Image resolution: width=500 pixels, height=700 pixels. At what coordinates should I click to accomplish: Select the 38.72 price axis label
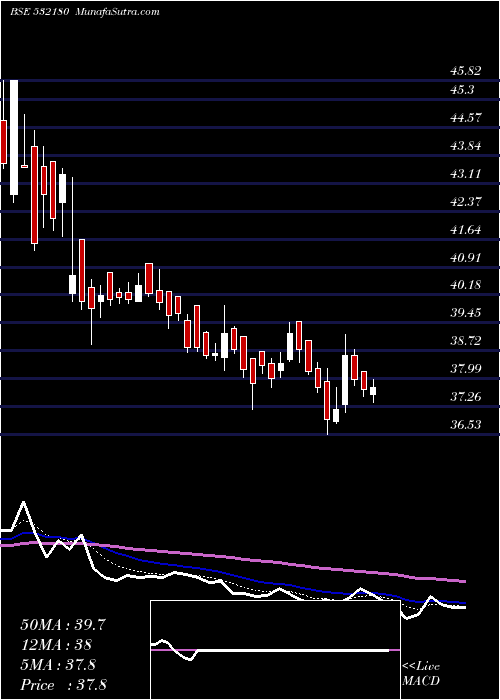pyautogui.click(x=466, y=341)
